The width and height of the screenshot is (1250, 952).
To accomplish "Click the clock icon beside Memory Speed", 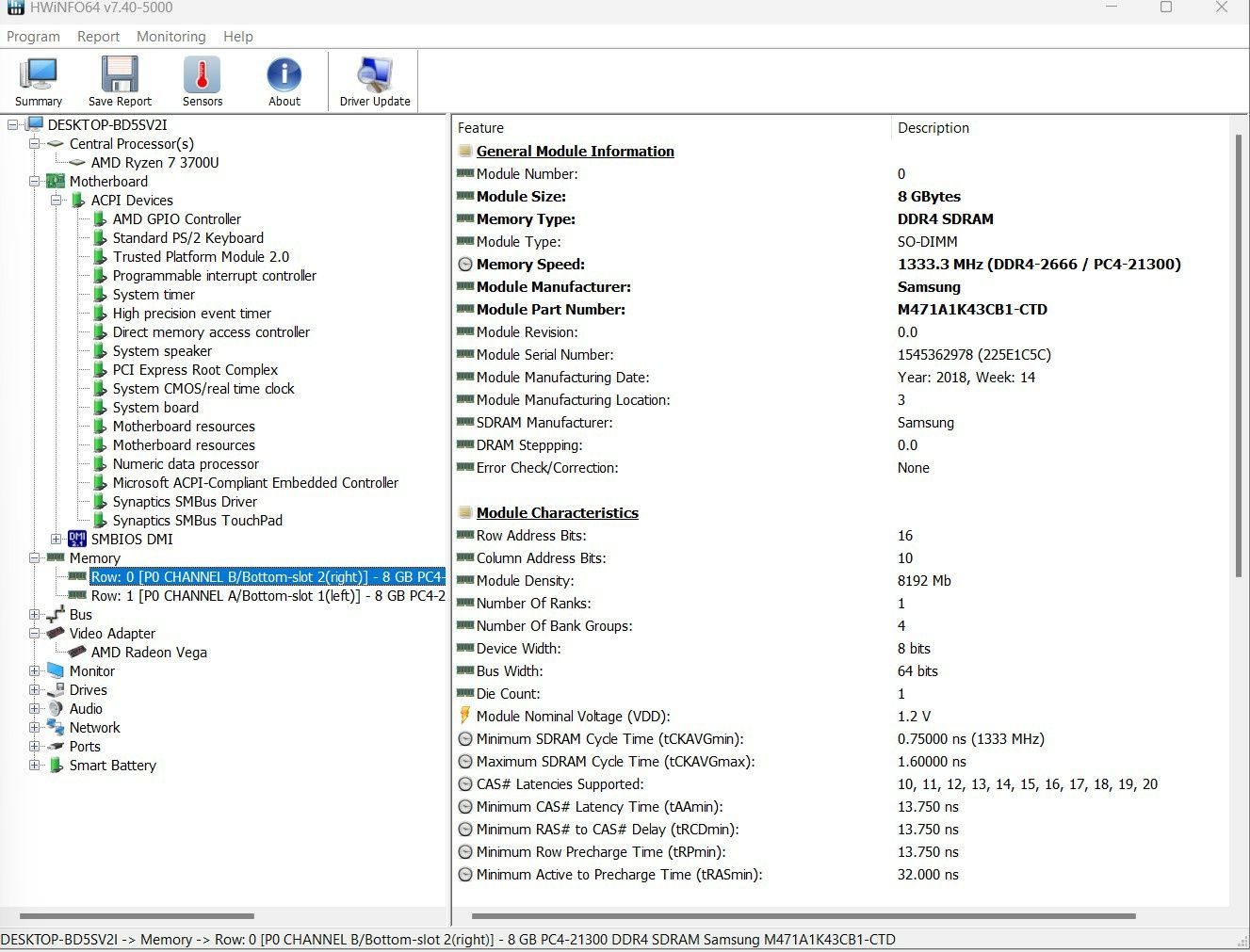I will point(465,265).
